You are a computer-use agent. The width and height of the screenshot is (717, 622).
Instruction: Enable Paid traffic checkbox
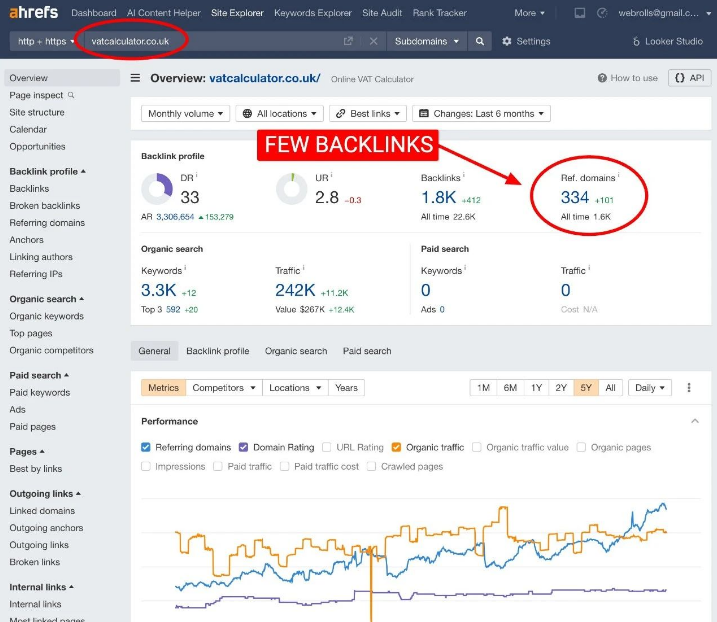(x=218, y=466)
